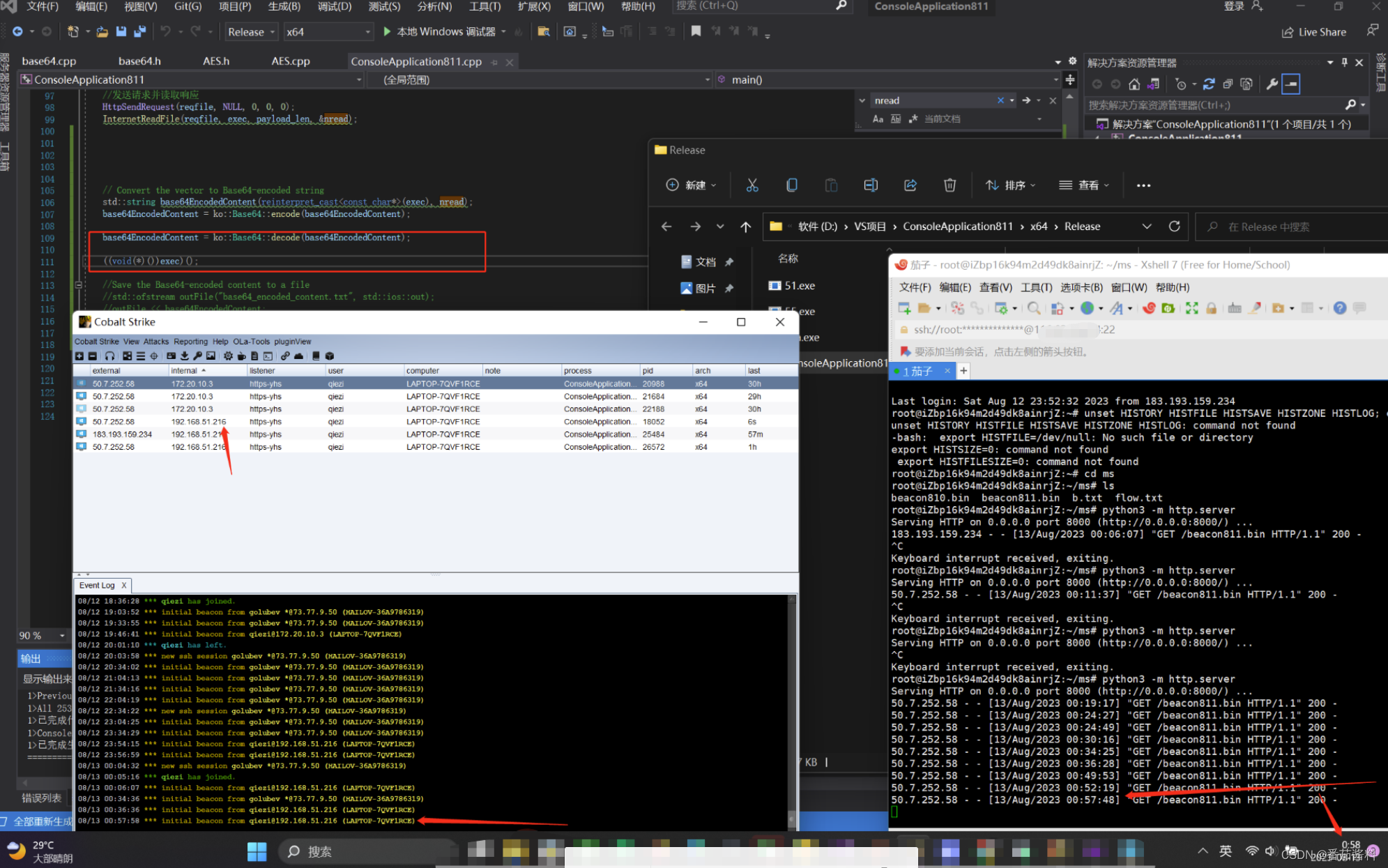
Task: Open Cobalt Strike listeners headphones icon
Action: (109, 356)
